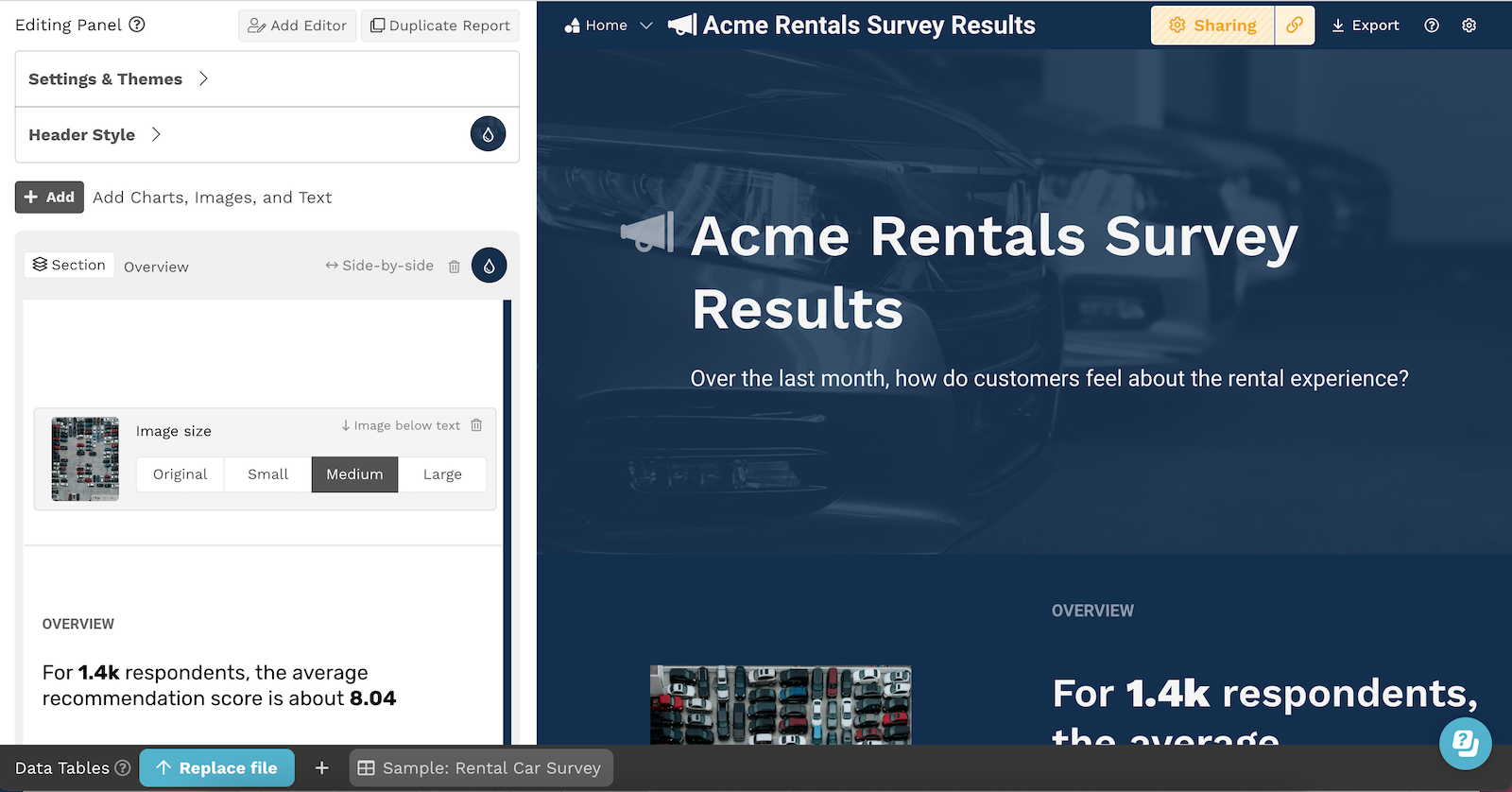Expand Settings & Themes

(118, 79)
